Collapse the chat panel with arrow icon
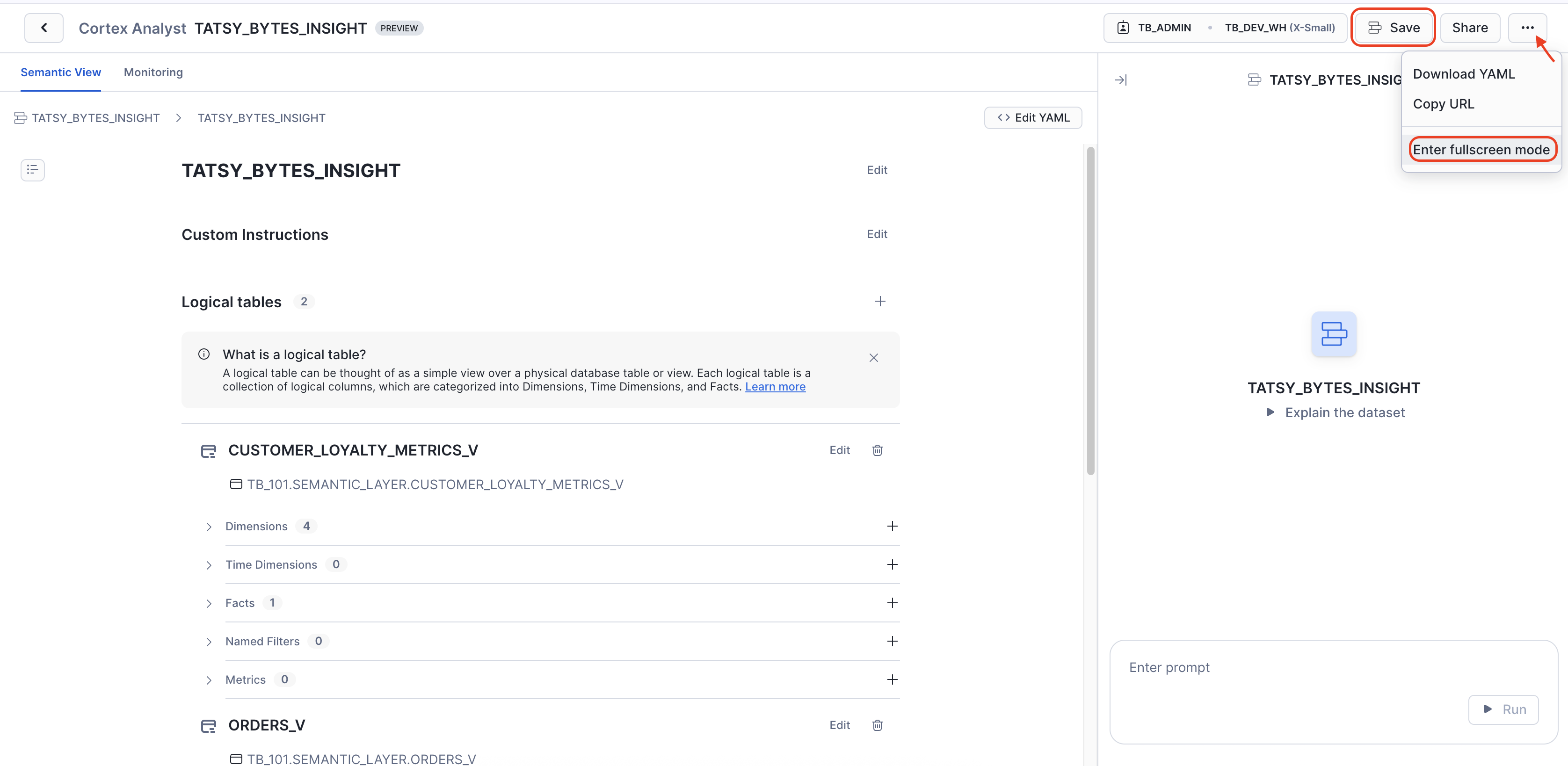This screenshot has height=766, width=1568. 1121,79
